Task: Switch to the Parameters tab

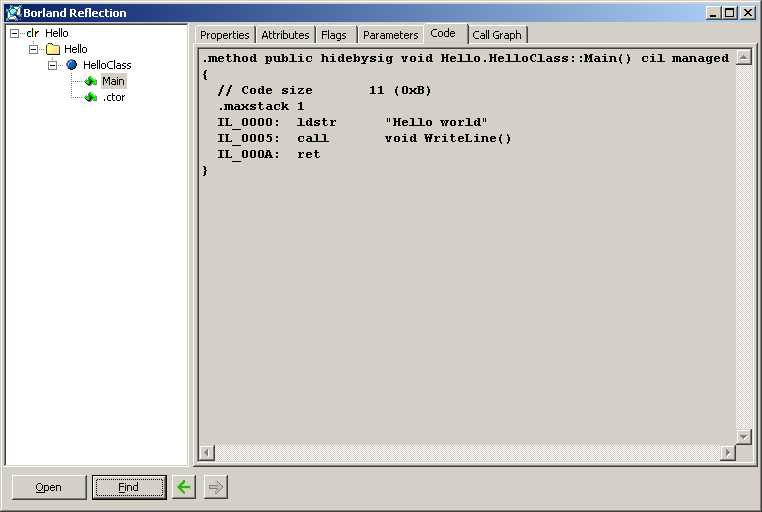Action: [x=390, y=35]
